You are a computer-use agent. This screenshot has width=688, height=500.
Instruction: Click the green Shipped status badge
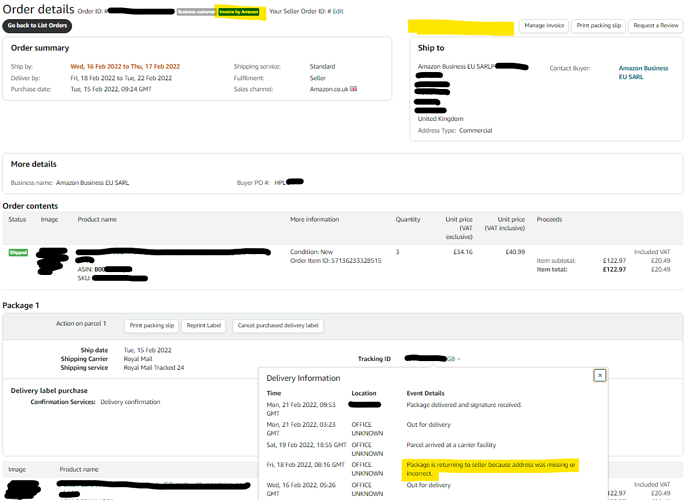tap(17, 253)
